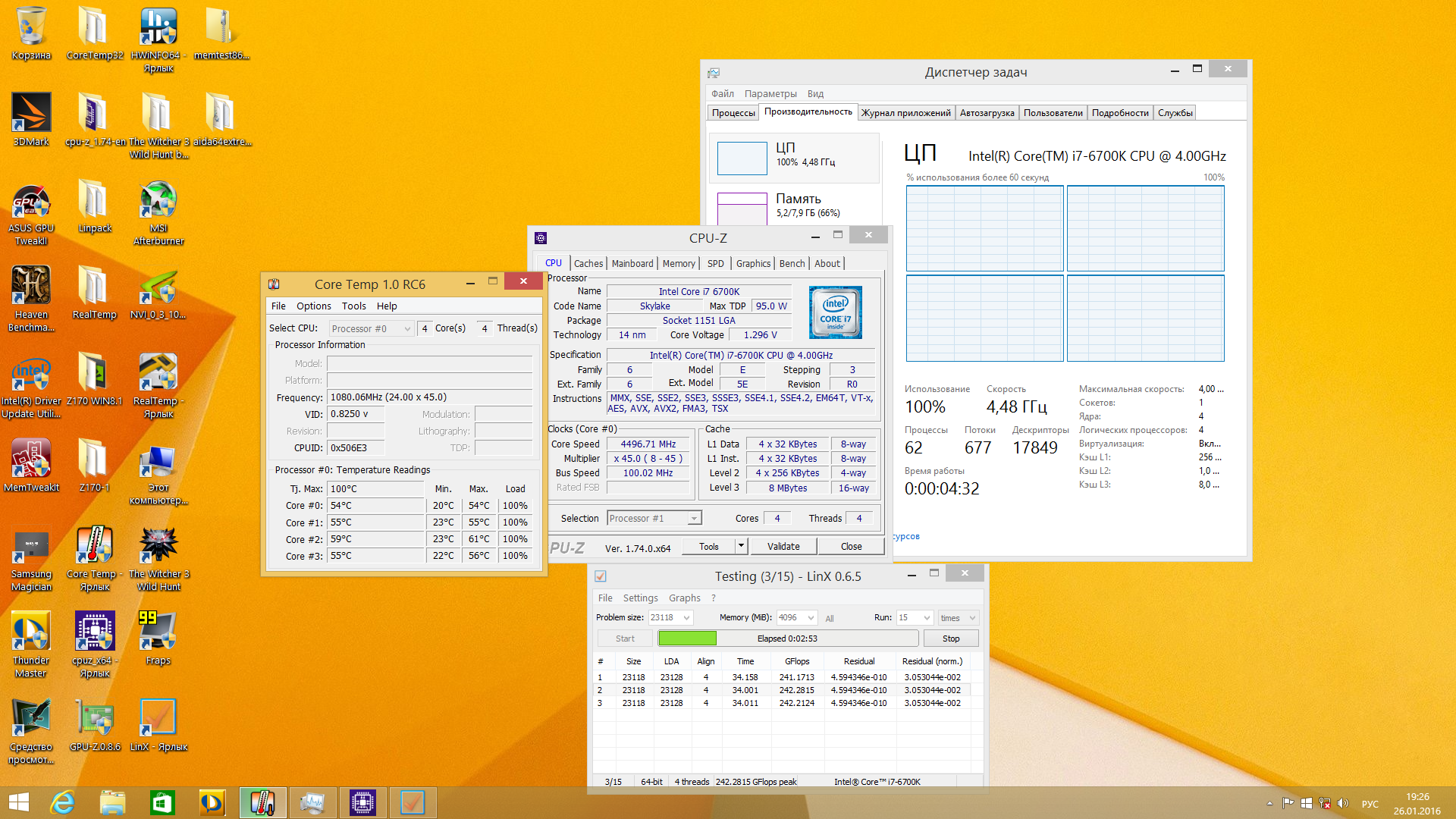Viewport: 1456px width, 819px height.
Task: Click CPU-Z chip icon in taskbar
Action: [x=362, y=802]
